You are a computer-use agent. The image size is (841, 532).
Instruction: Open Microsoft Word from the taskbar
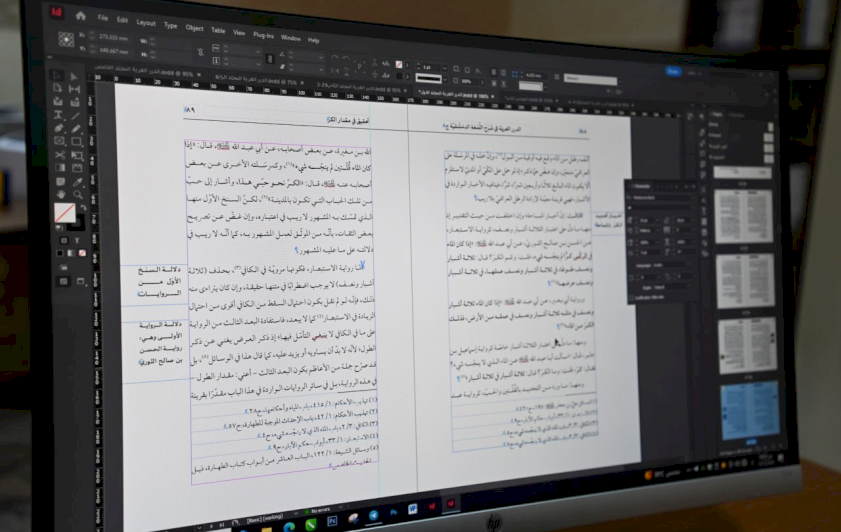[412, 509]
